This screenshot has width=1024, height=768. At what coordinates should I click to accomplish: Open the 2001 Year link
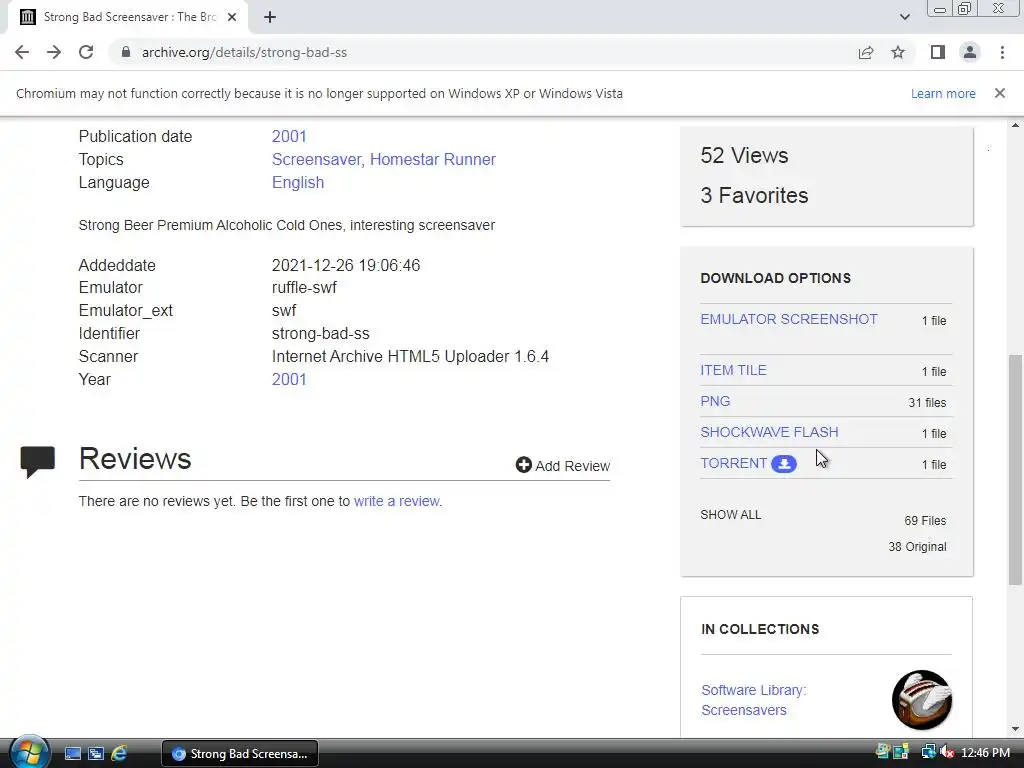289,379
